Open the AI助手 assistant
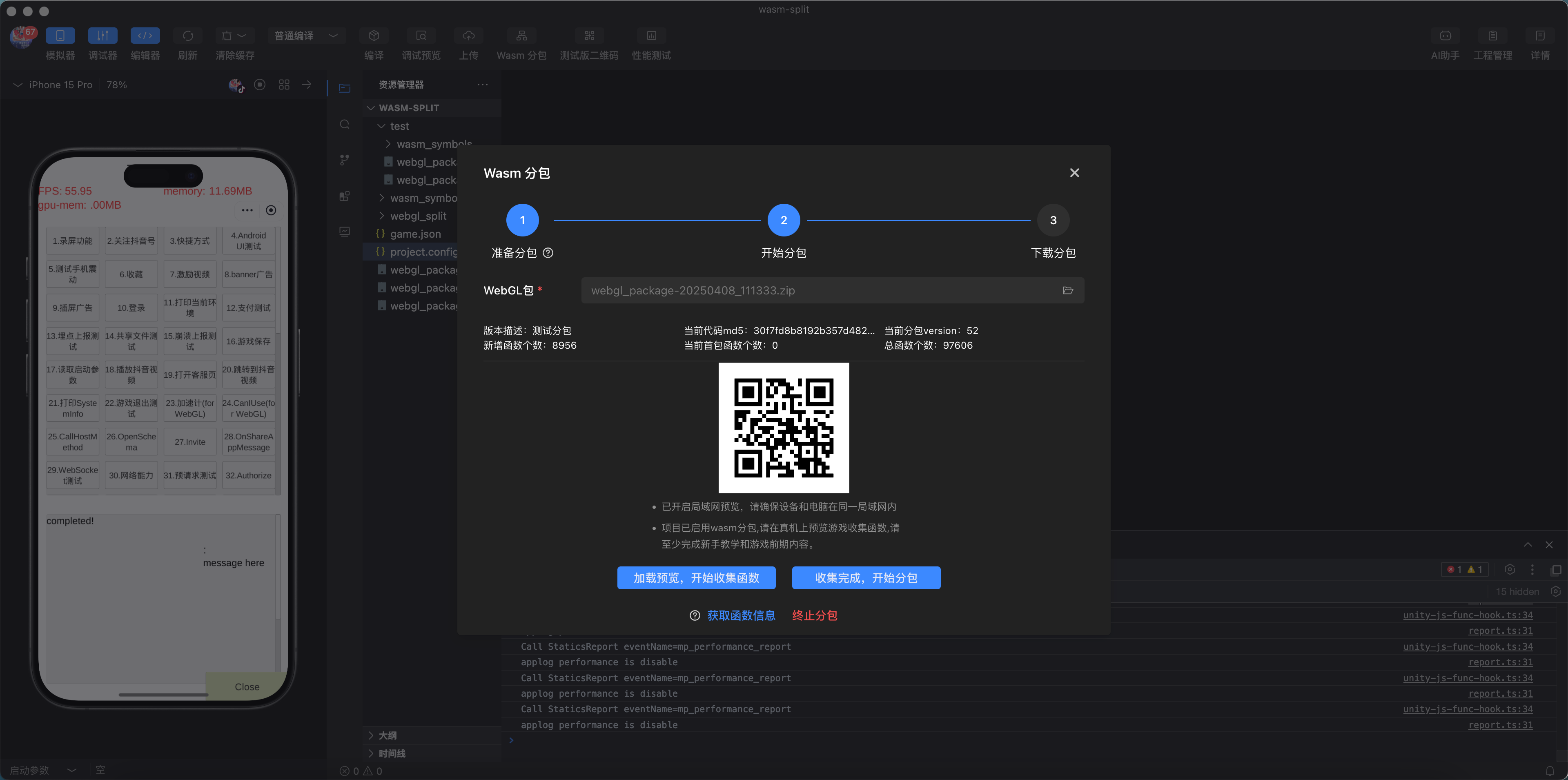 [x=1445, y=36]
